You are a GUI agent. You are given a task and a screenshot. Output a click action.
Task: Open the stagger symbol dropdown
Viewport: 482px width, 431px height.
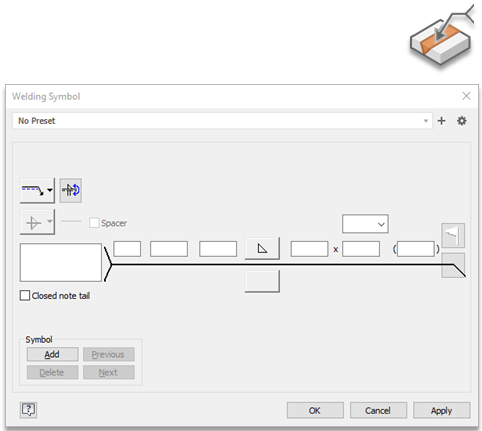point(37,222)
